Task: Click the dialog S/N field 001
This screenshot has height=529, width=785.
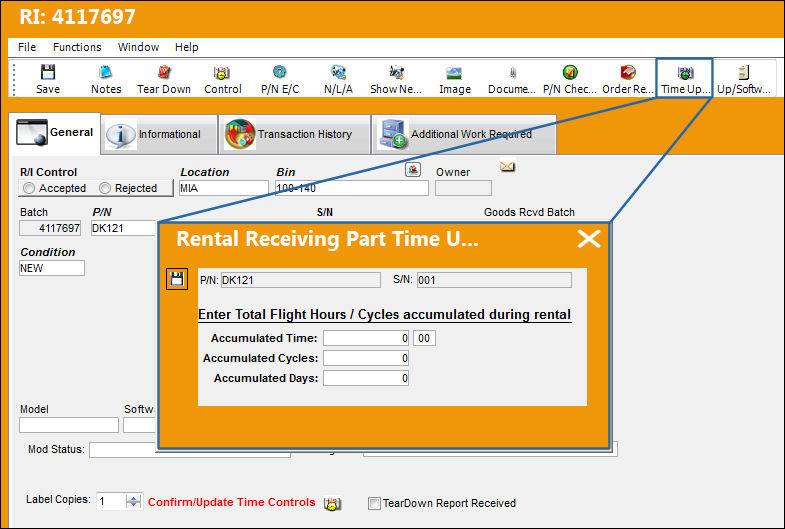Action: pyautogui.click(x=494, y=280)
